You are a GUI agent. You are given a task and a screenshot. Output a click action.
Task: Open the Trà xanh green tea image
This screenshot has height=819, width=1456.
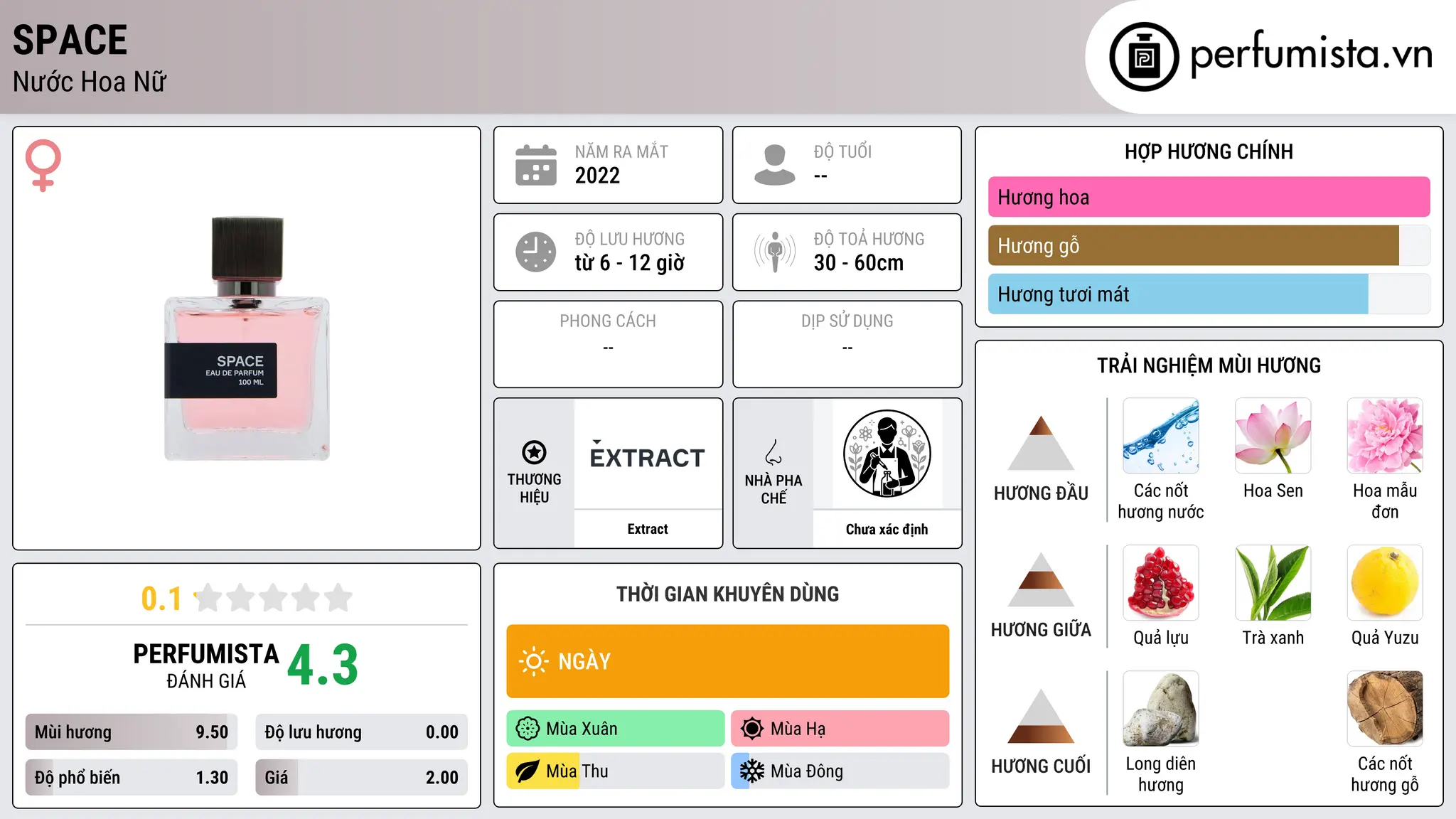tap(1273, 583)
